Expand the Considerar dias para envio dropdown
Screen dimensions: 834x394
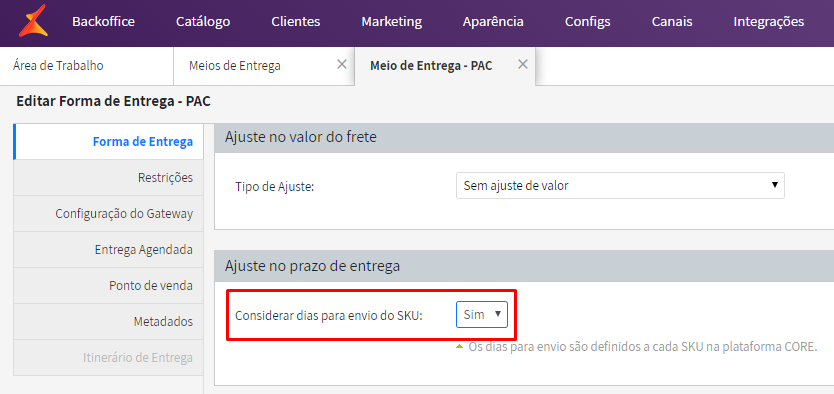click(x=482, y=314)
